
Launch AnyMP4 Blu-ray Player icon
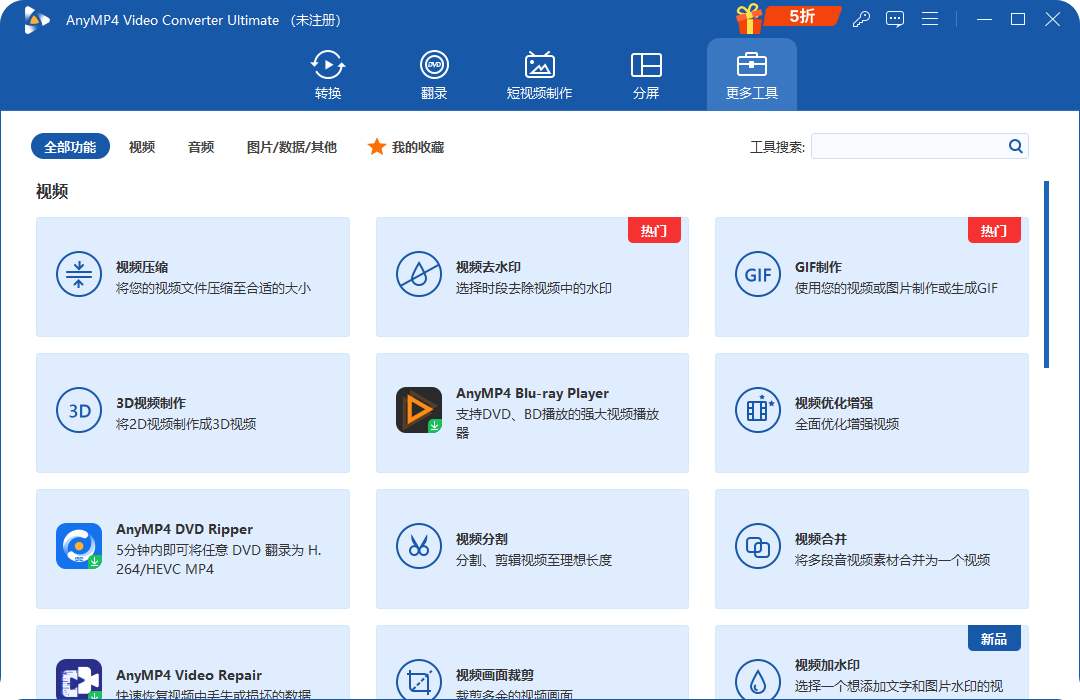419,410
